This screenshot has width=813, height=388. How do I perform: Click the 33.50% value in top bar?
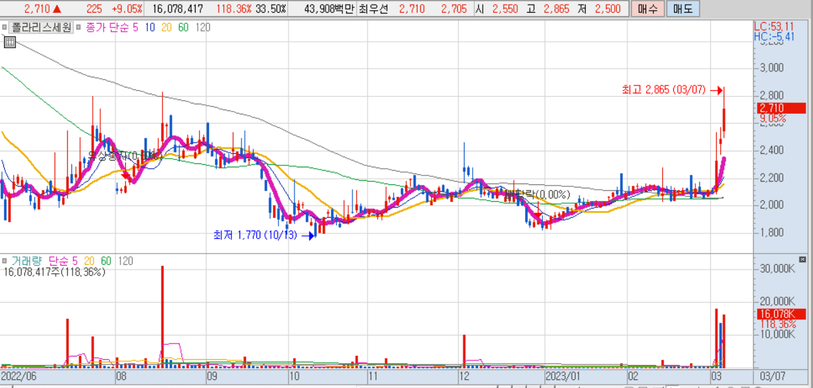click(x=271, y=9)
